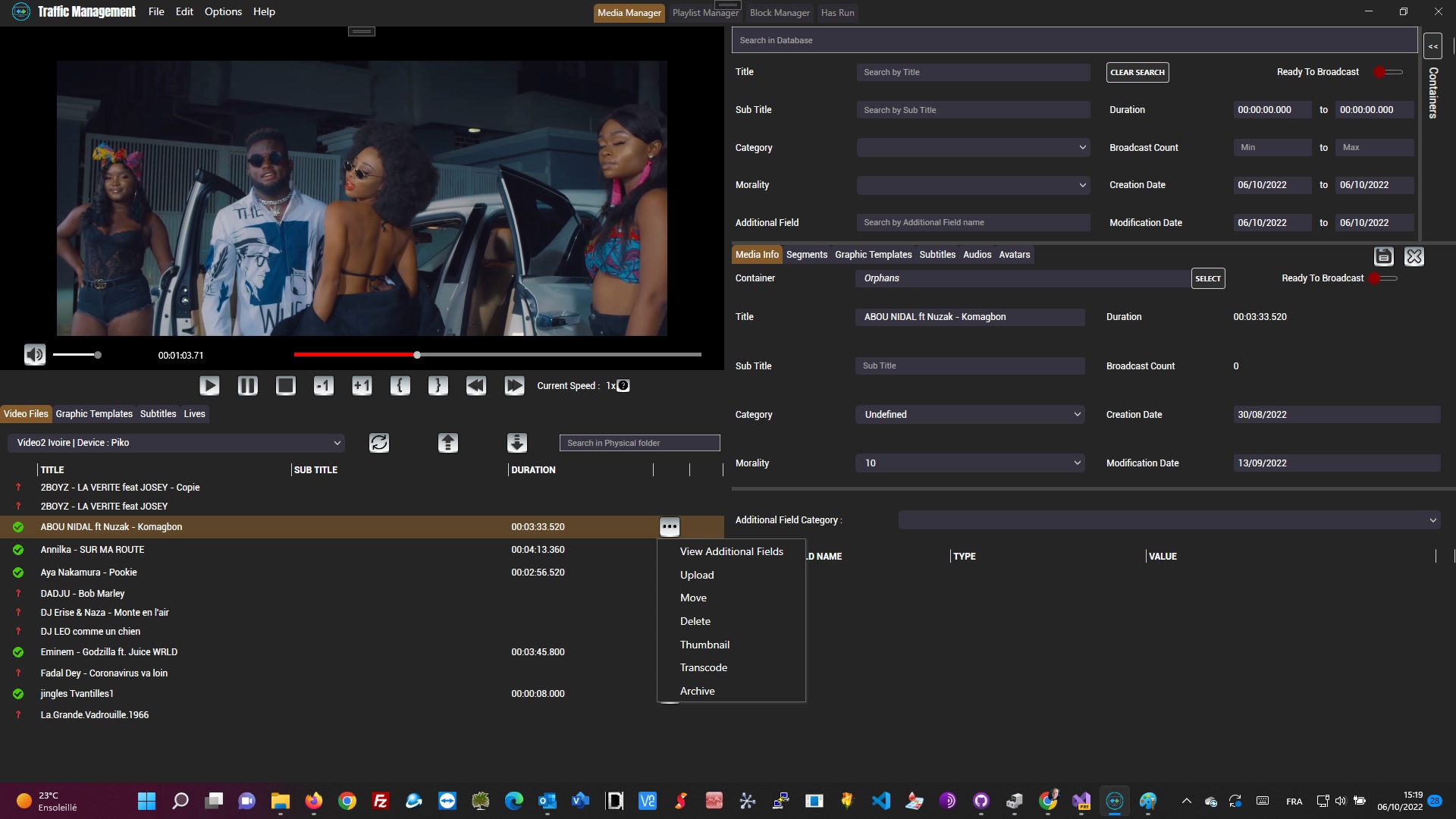Screen dimensions: 1456x819
Task: Open the Video2 Ivoire device dropdown
Action: click(x=176, y=443)
